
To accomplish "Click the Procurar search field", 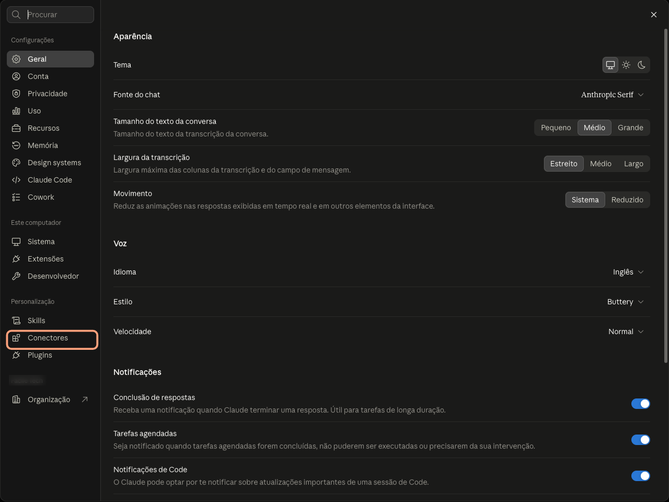I will pyautogui.click(x=50, y=15).
